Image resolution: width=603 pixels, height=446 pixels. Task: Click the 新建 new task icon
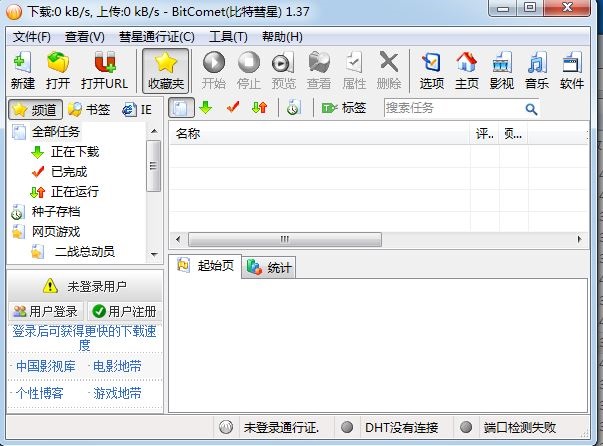23,71
